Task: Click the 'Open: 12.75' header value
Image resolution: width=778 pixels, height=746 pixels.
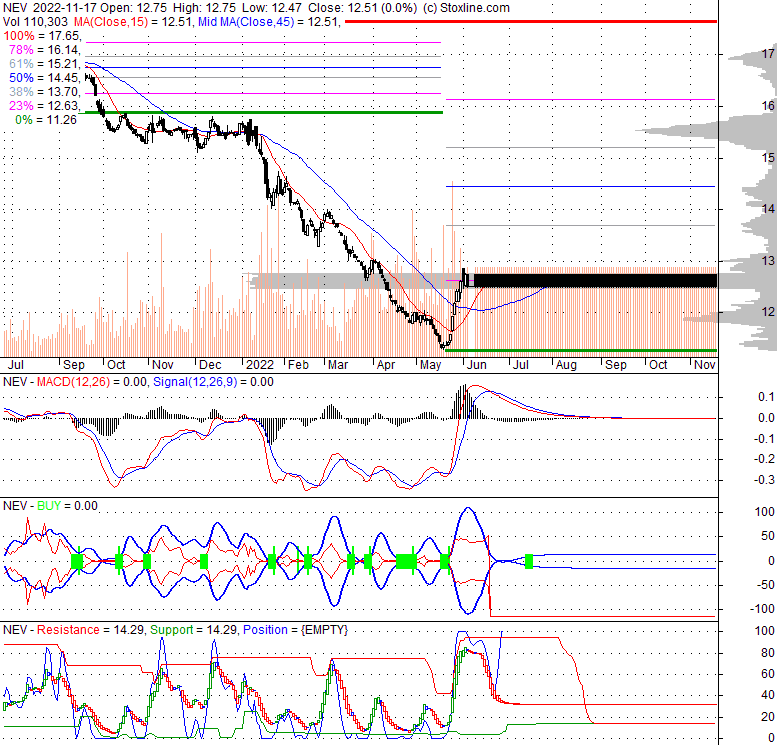Action: (133, 8)
